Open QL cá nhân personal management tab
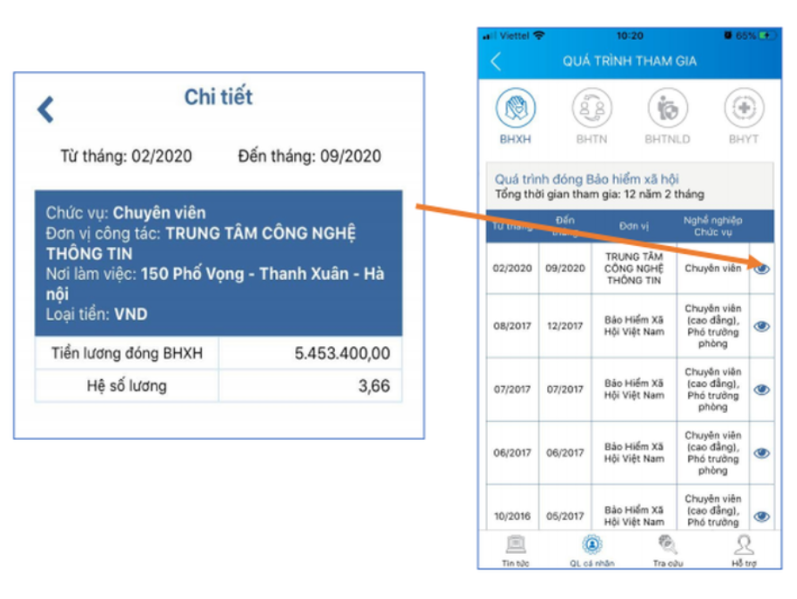 (x=592, y=549)
